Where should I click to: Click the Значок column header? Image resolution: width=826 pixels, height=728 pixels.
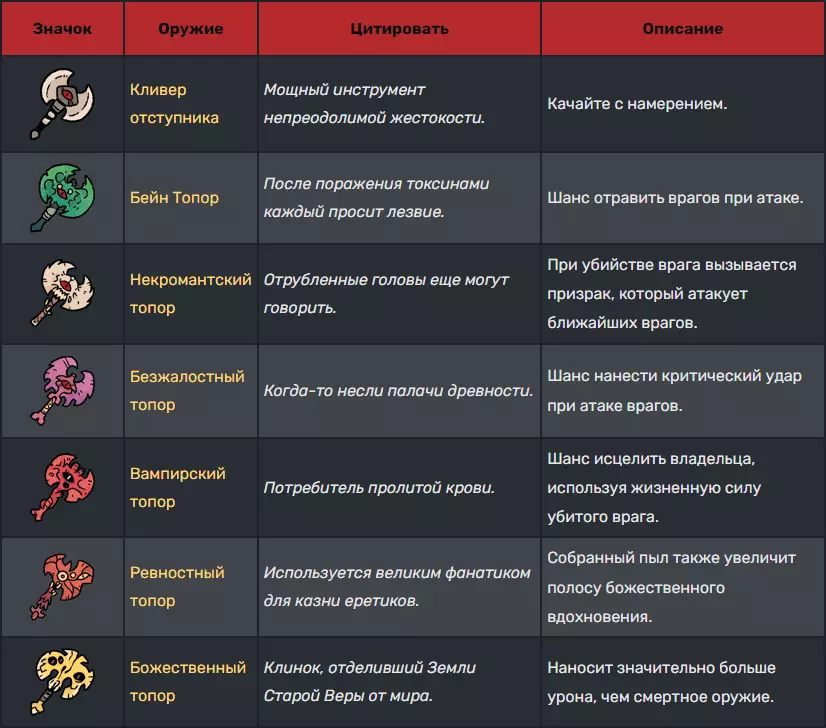[62, 29]
